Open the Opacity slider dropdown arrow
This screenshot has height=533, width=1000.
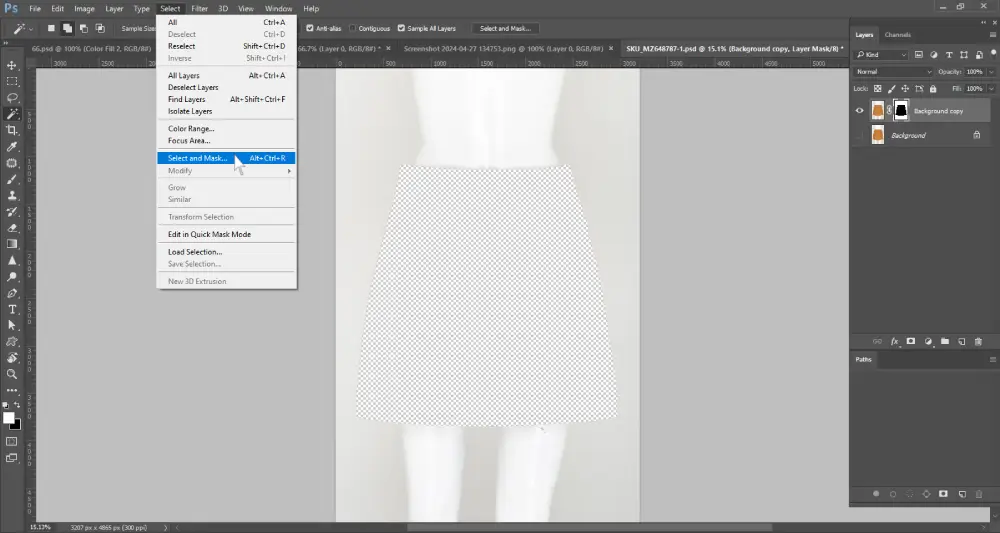[991, 72]
